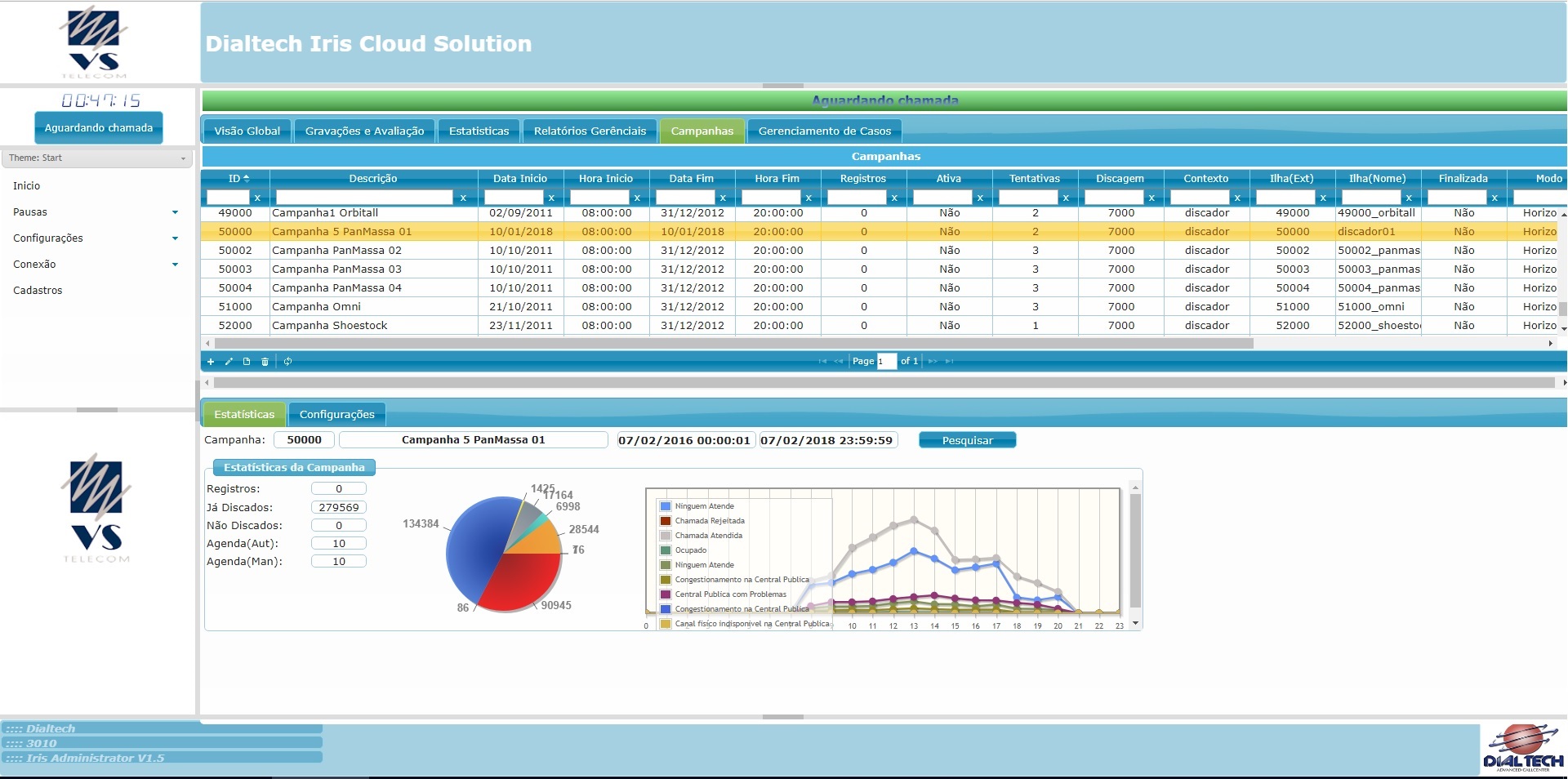This screenshot has width=1568, height=779.
Task: Reload the campaign grid with the refresh icon
Action: [288, 362]
